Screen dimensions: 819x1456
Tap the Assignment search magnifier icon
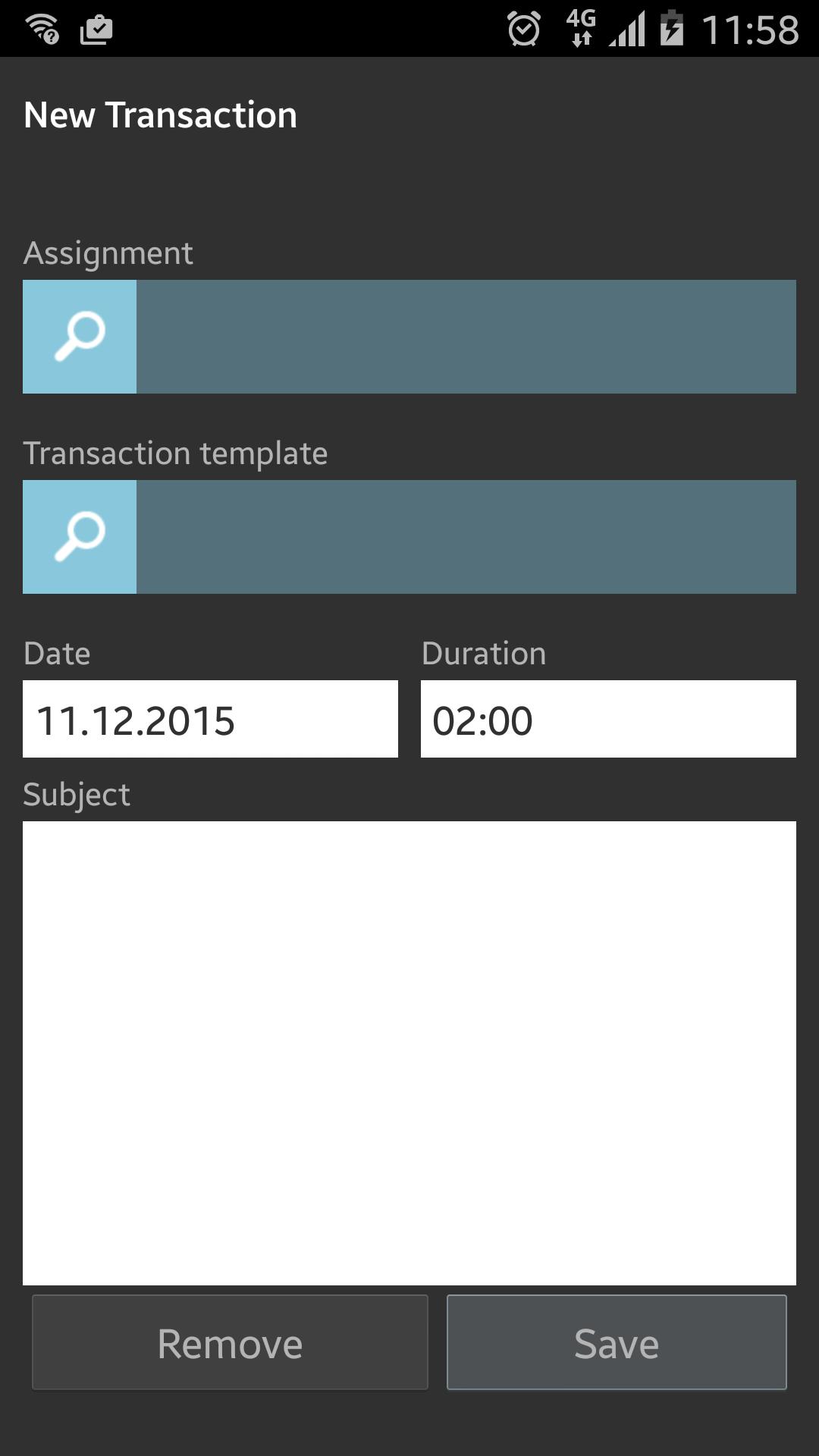click(80, 337)
